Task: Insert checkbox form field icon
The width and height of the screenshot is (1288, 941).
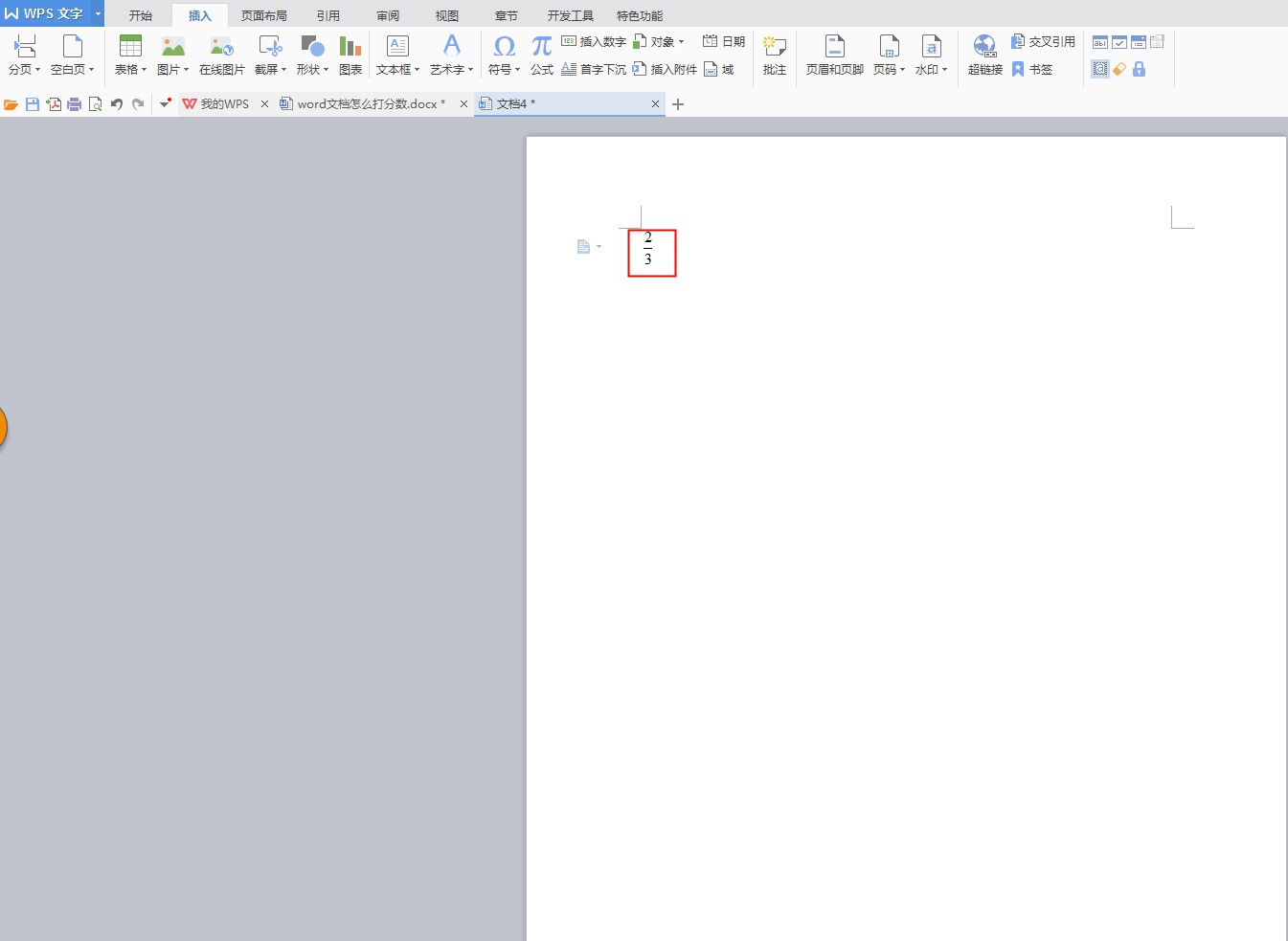Action: coord(1119,42)
